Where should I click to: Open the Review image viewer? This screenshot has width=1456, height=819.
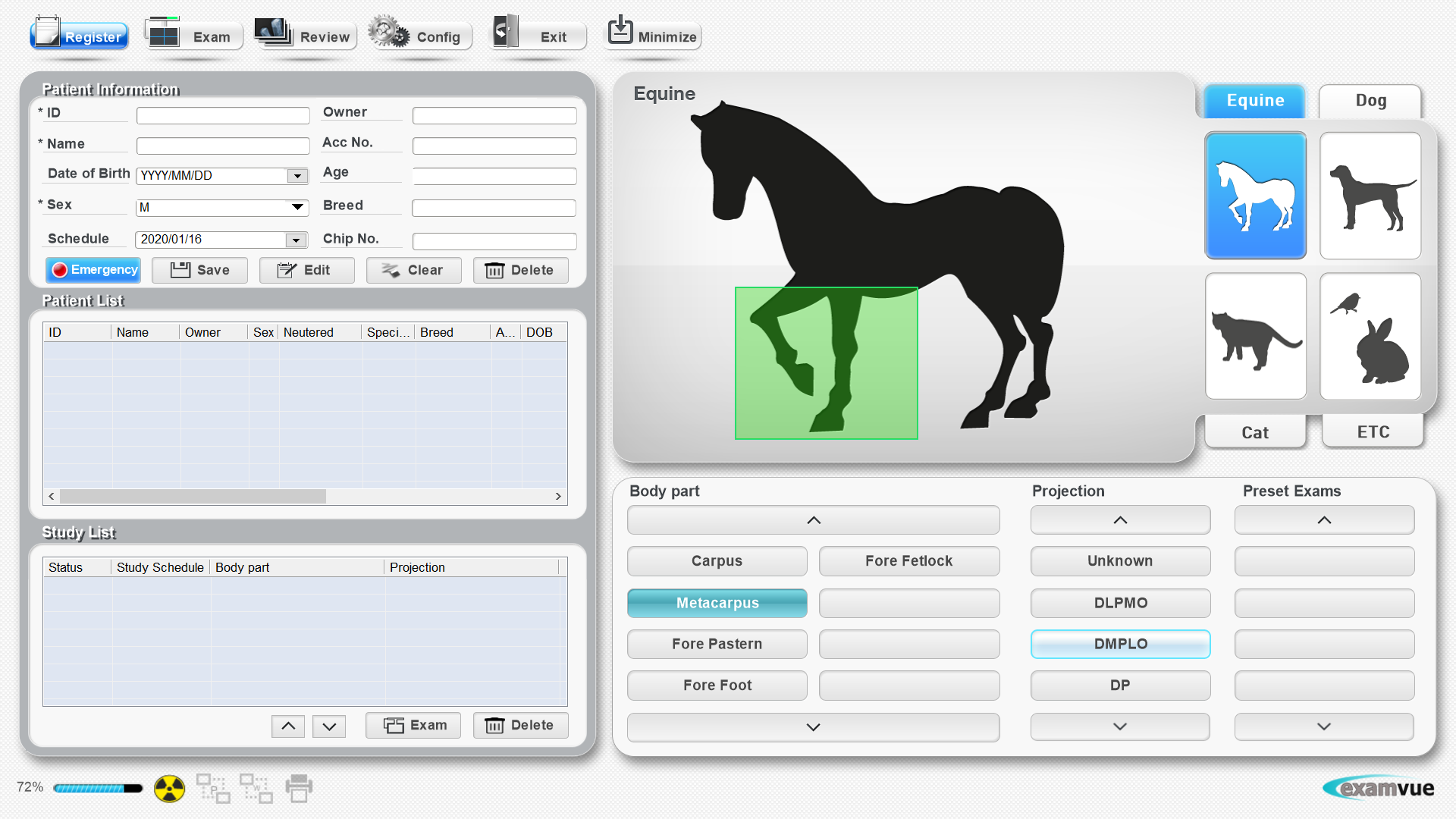[x=305, y=36]
